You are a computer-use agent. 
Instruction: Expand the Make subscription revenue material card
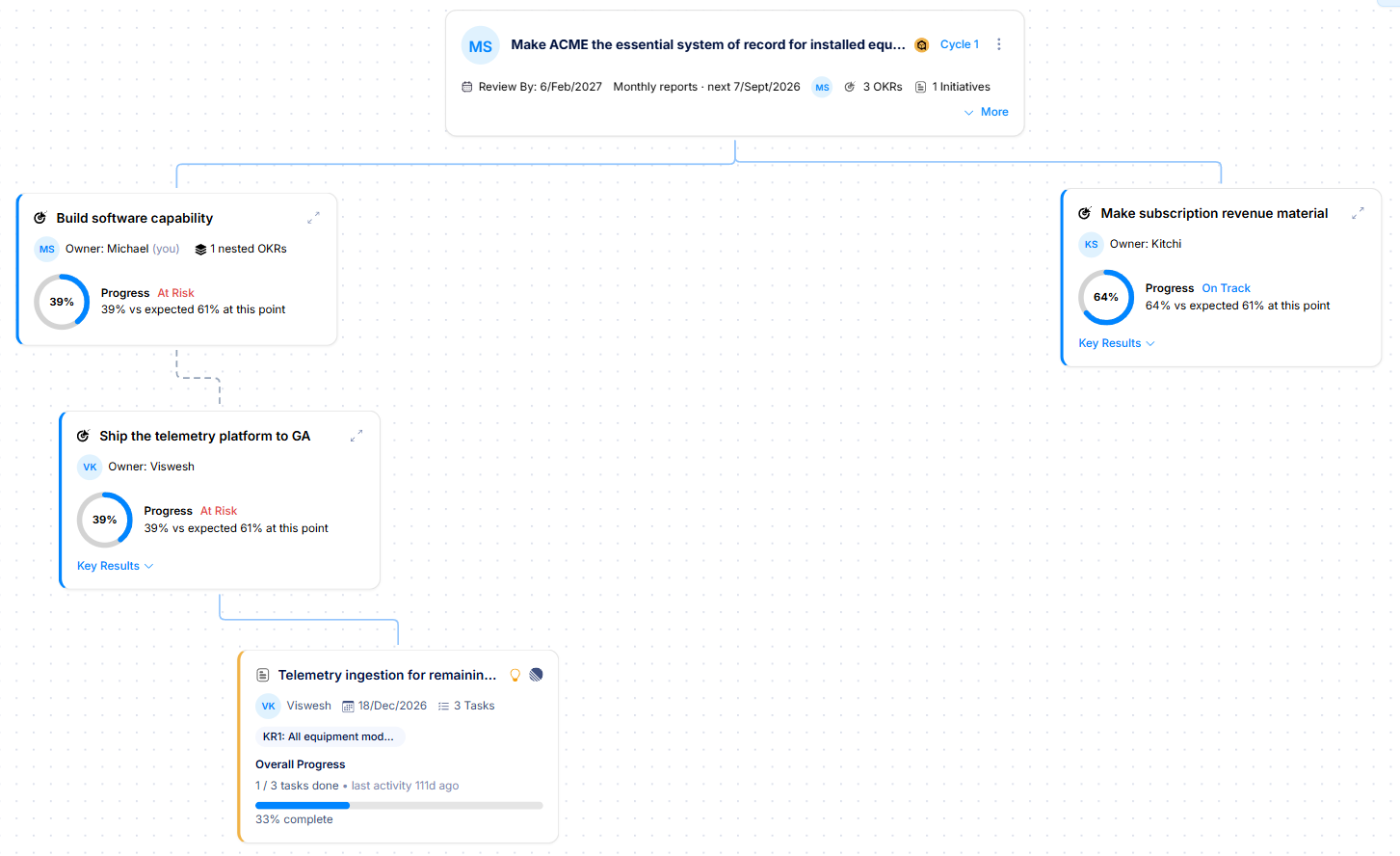(1358, 213)
